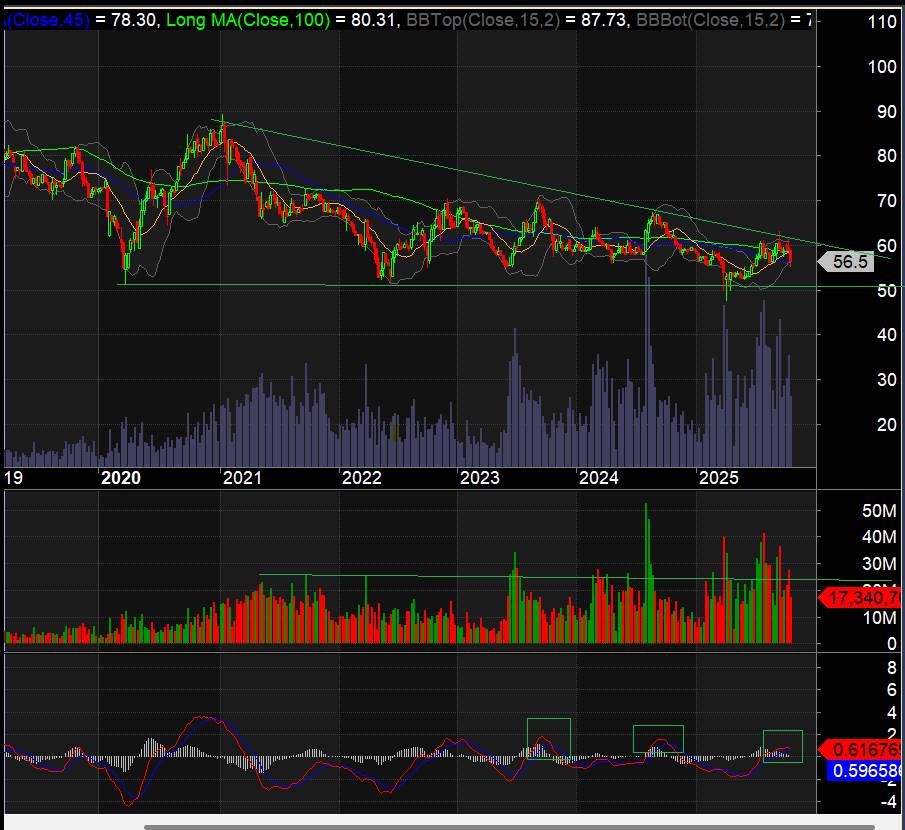Click the horizontal scrollbar thumb at bottom
This screenshot has height=830, width=905.
[508, 826]
